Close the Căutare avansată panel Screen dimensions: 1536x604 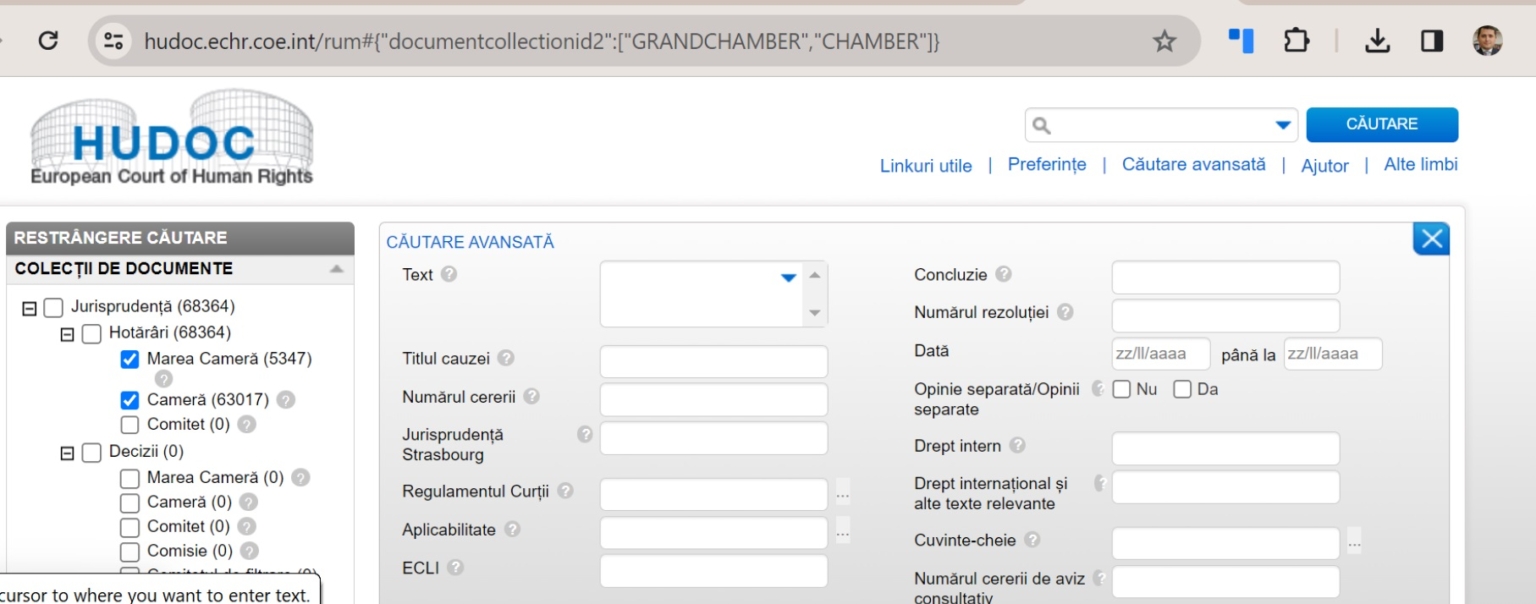pyautogui.click(x=1432, y=239)
